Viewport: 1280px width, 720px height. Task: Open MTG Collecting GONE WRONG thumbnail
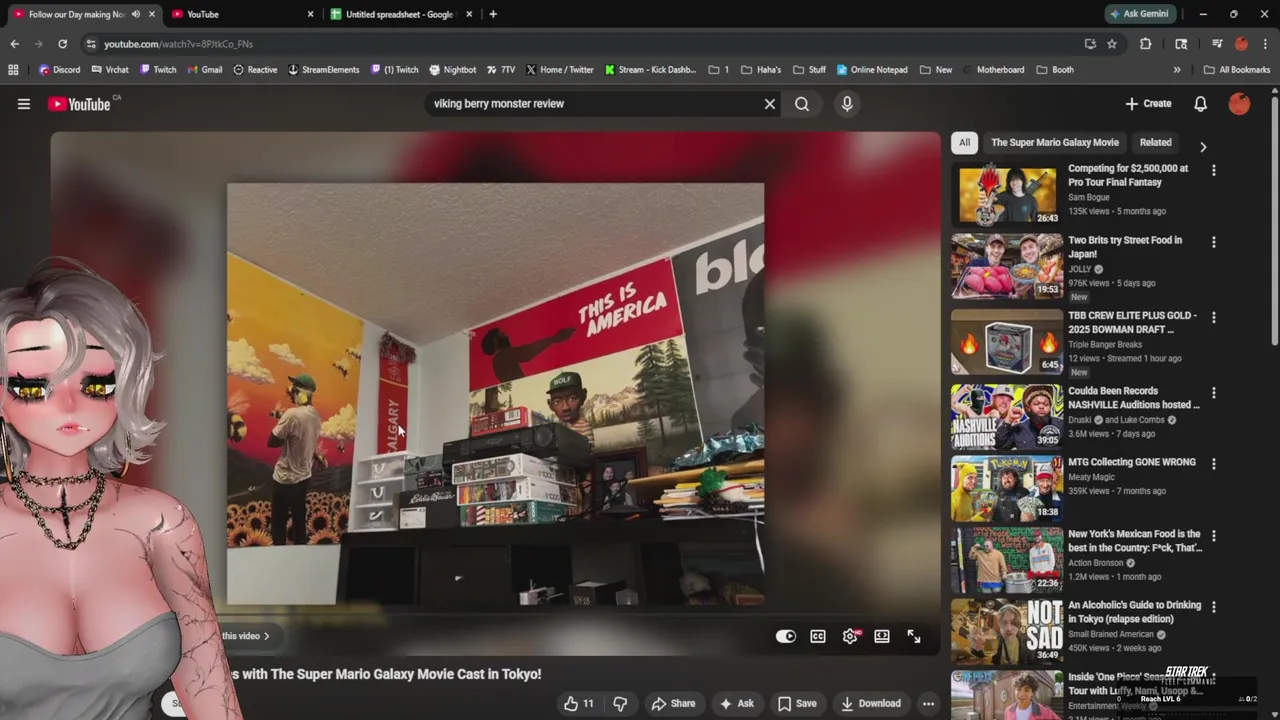coord(1007,489)
